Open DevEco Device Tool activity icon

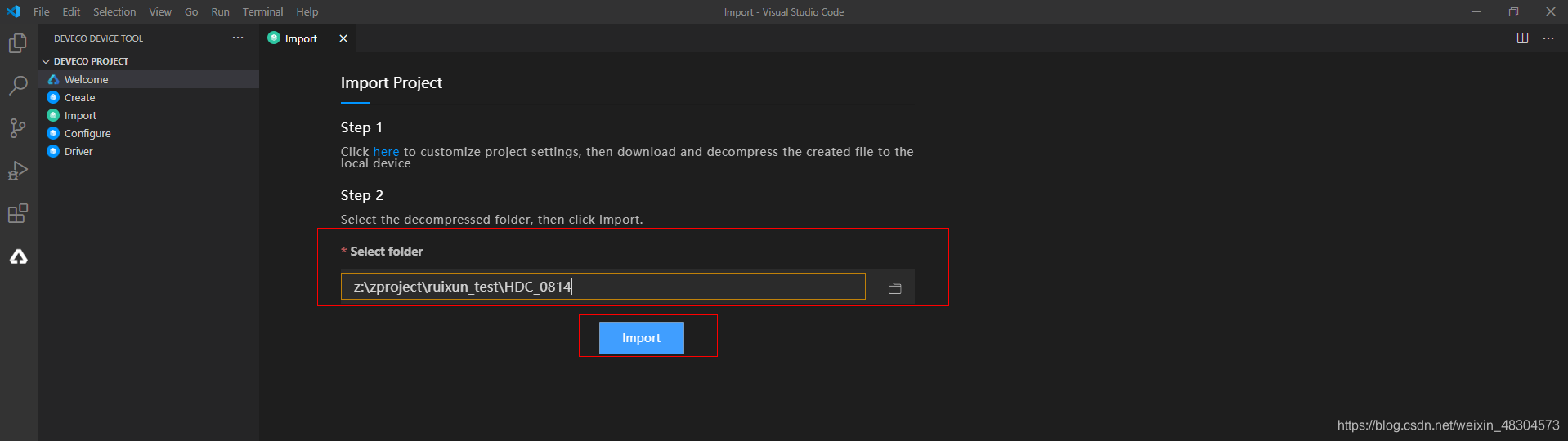(18, 256)
